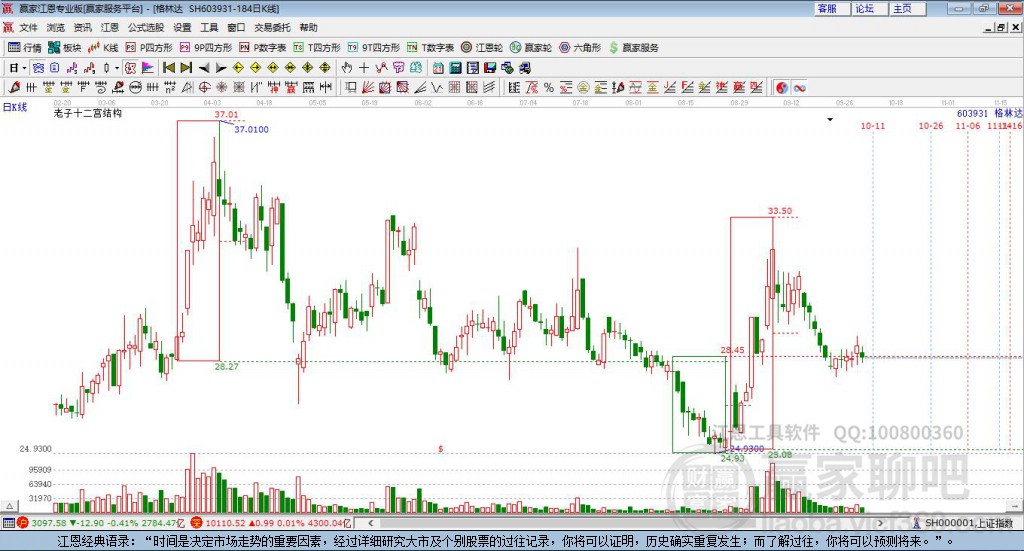Open the 江恩 menu

pyautogui.click(x=110, y=27)
